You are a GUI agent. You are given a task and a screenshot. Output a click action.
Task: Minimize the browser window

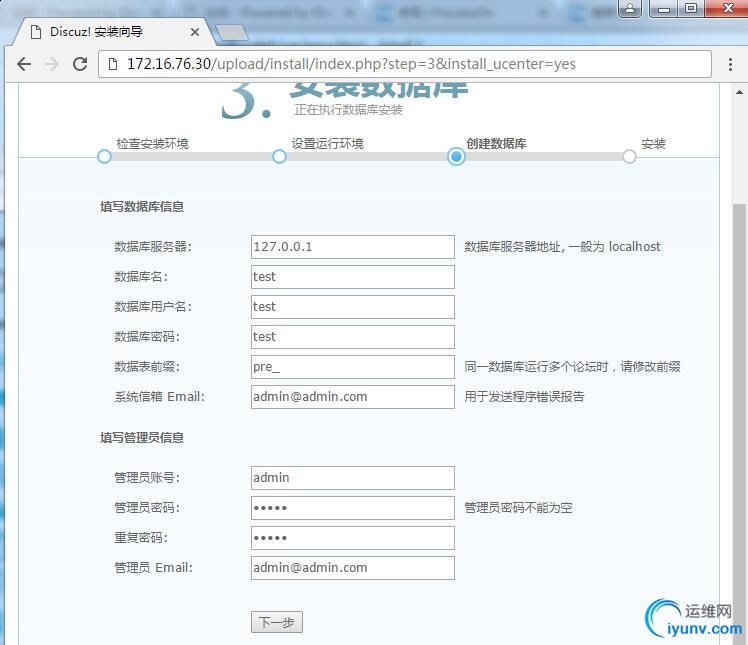pos(664,8)
